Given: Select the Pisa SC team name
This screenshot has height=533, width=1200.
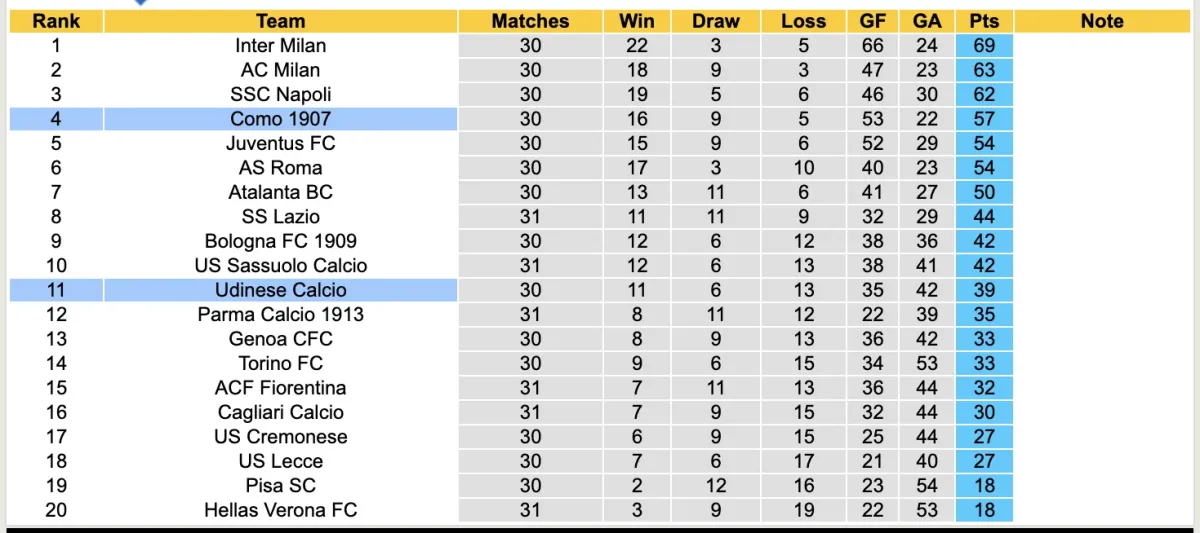Looking at the screenshot, I should click(x=280, y=485).
